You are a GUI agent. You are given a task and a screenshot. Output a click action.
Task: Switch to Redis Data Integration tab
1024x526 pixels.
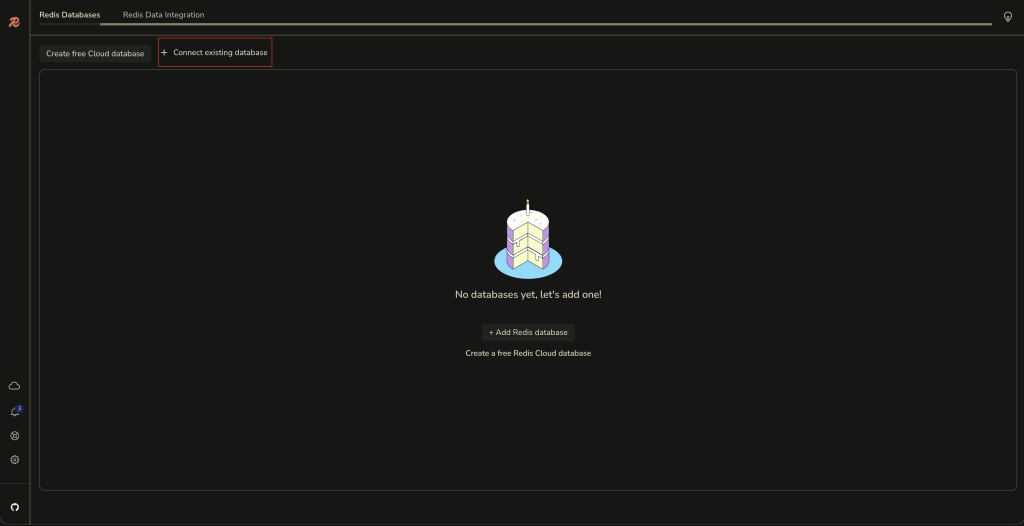click(x=163, y=14)
